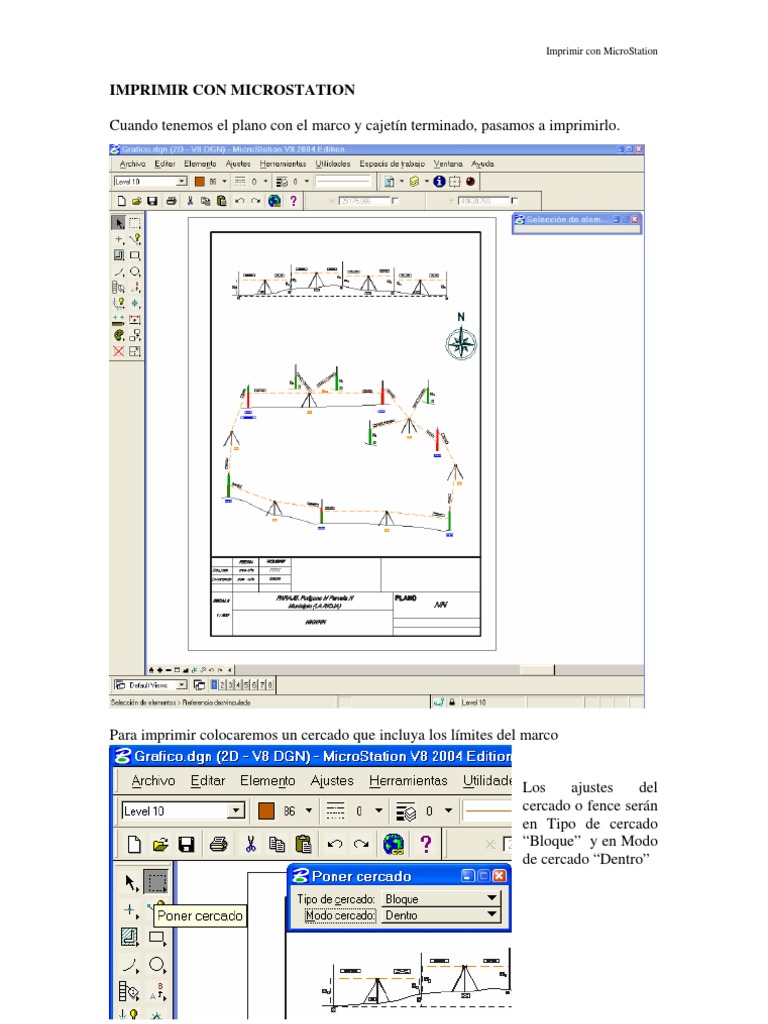Click orange active color swatch in upper window
This screenshot has width=768, height=1024.
pyautogui.click(x=200, y=182)
